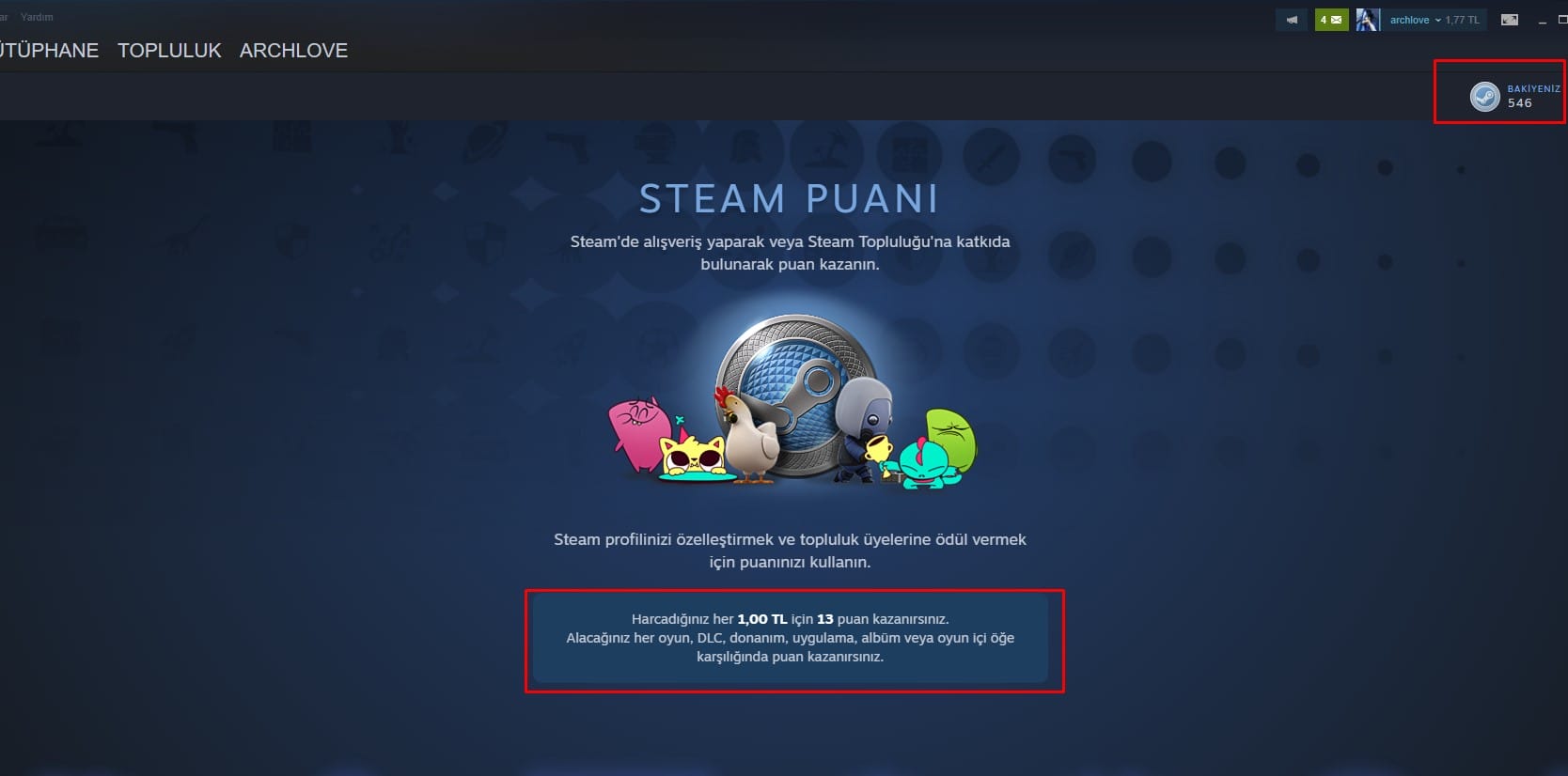Switch to Big Picture mode icon
Screen dimensions: 1568x776
(x=1510, y=20)
